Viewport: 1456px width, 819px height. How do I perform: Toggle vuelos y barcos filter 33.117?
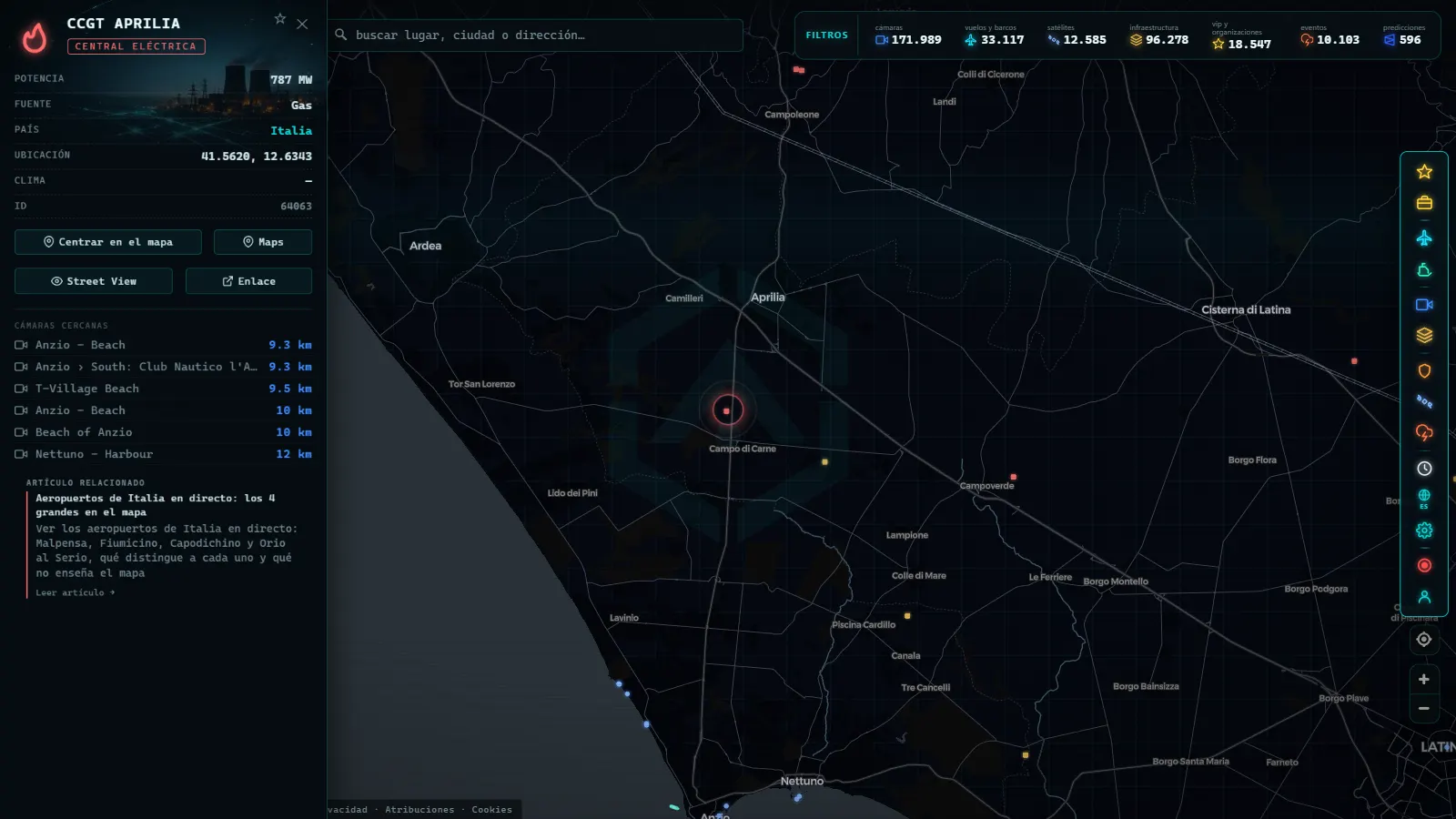(x=994, y=35)
